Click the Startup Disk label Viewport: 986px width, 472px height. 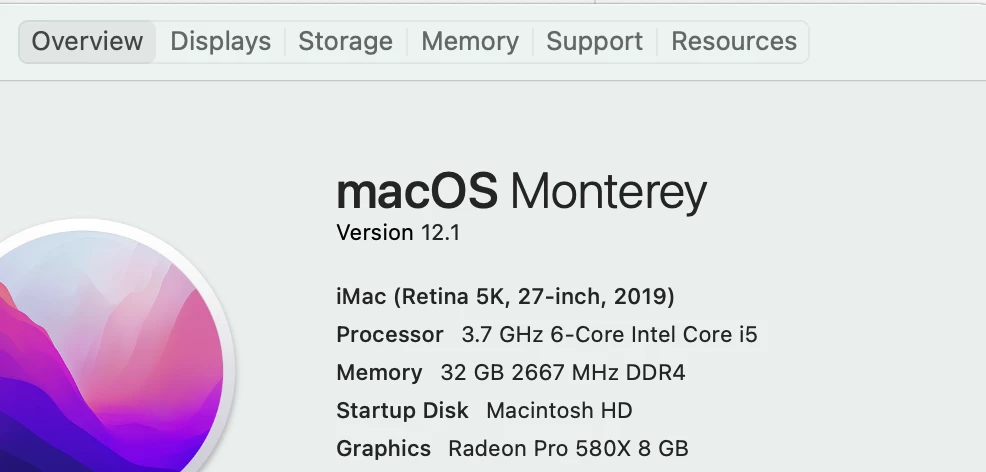[402, 411]
